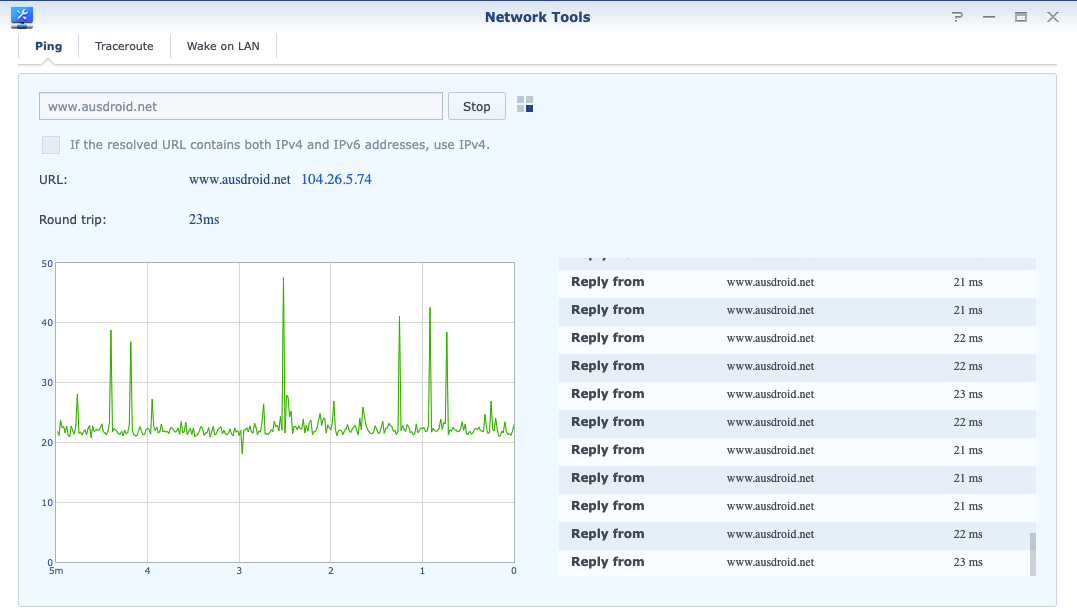The height and width of the screenshot is (613, 1077).
Task: Click the Network Tools window title
Action: (x=538, y=17)
